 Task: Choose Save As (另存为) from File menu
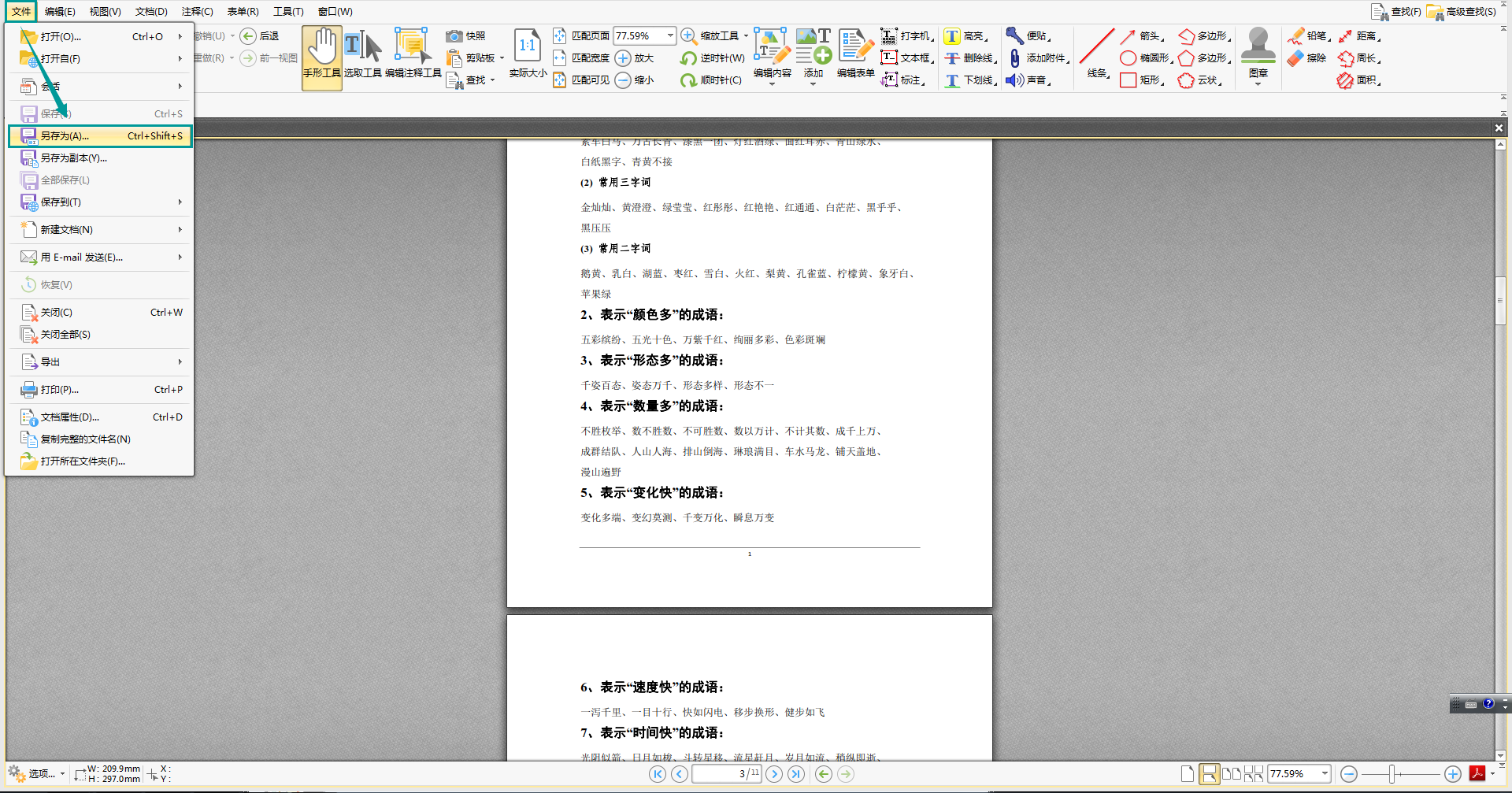tap(100, 136)
